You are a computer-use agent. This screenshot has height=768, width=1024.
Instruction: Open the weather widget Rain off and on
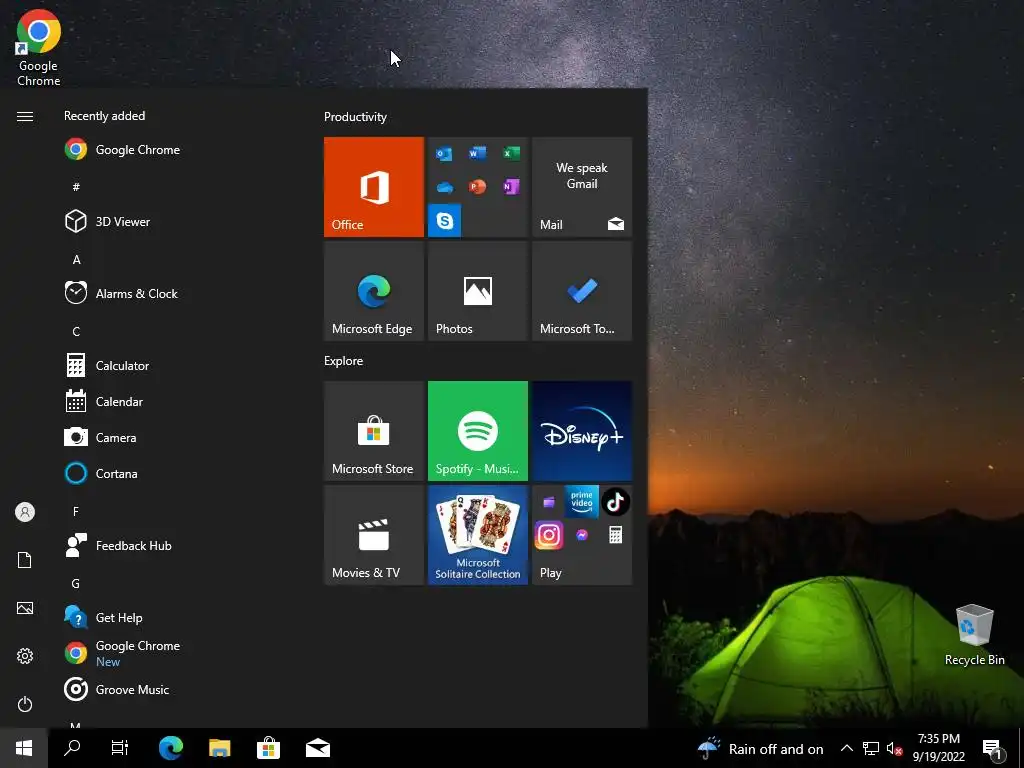pos(761,748)
